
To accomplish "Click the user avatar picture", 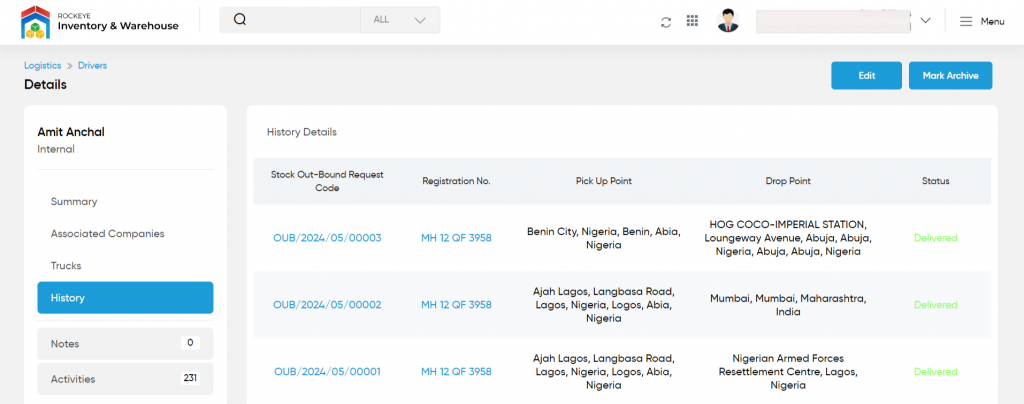I will (x=728, y=21).
